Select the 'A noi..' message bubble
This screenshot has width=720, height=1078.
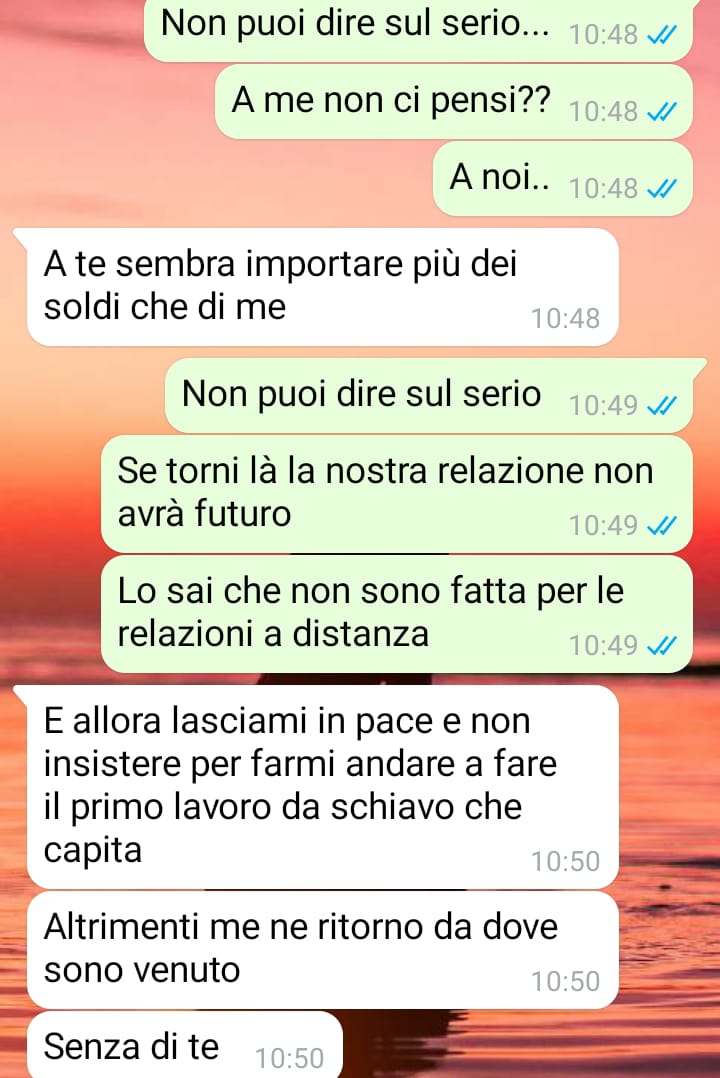[x=563, y=179]
